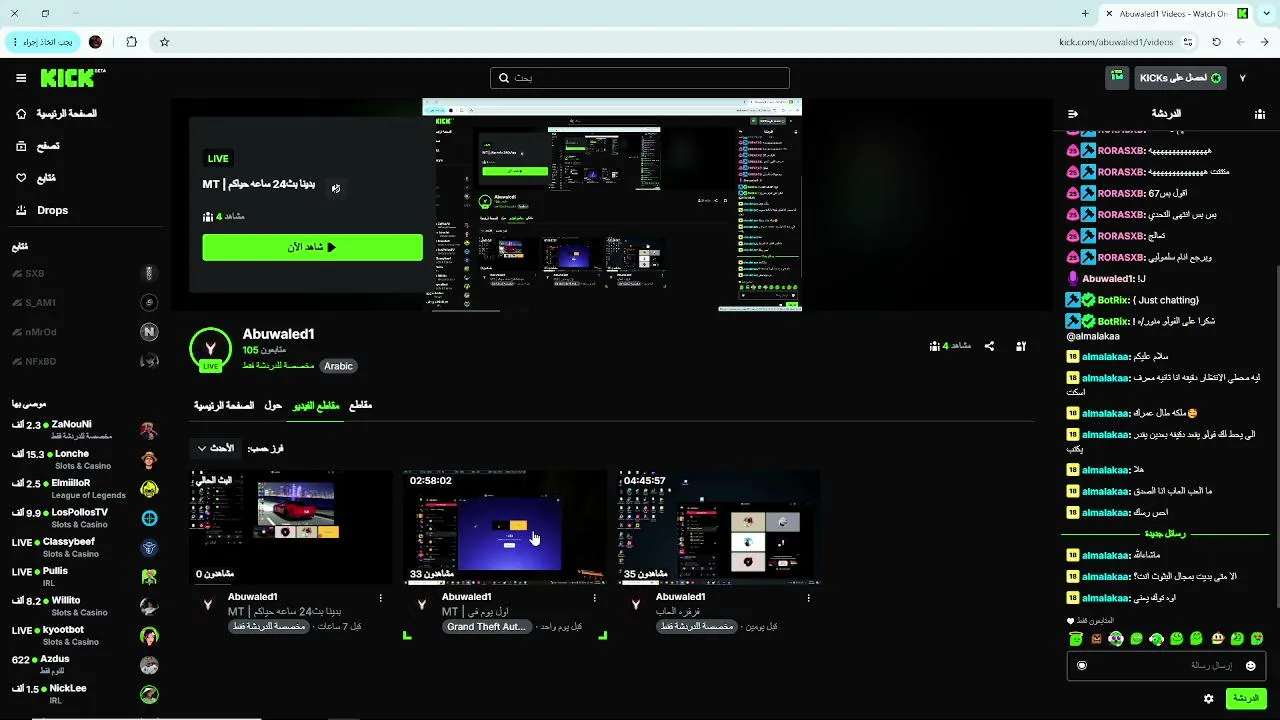Open a new browser tab
This screenshot has height=720, width=1280.
[x=1085, y=13]
